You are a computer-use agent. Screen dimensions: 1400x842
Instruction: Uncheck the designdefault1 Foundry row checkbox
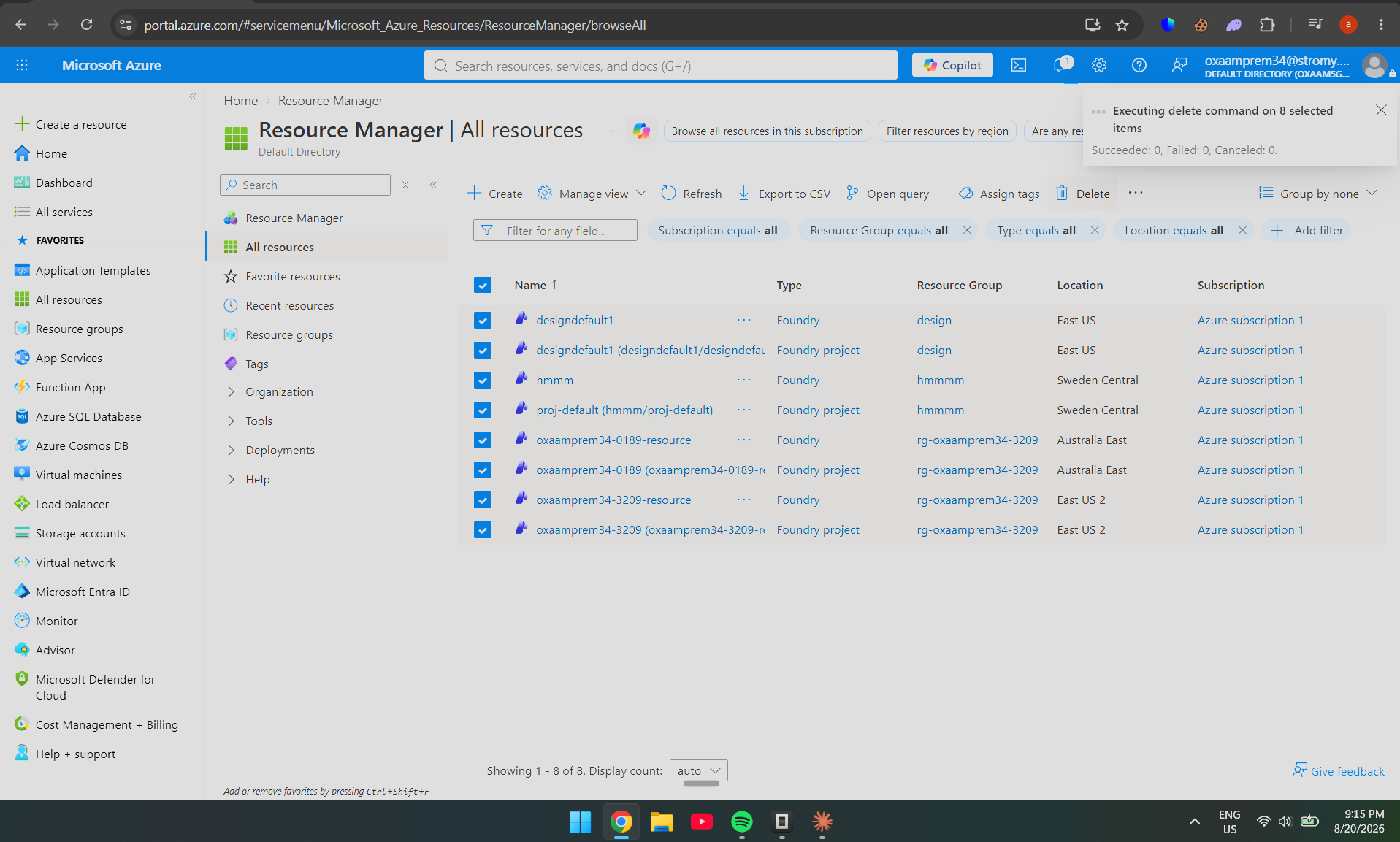pyautogui.click(x=482, y=320)
